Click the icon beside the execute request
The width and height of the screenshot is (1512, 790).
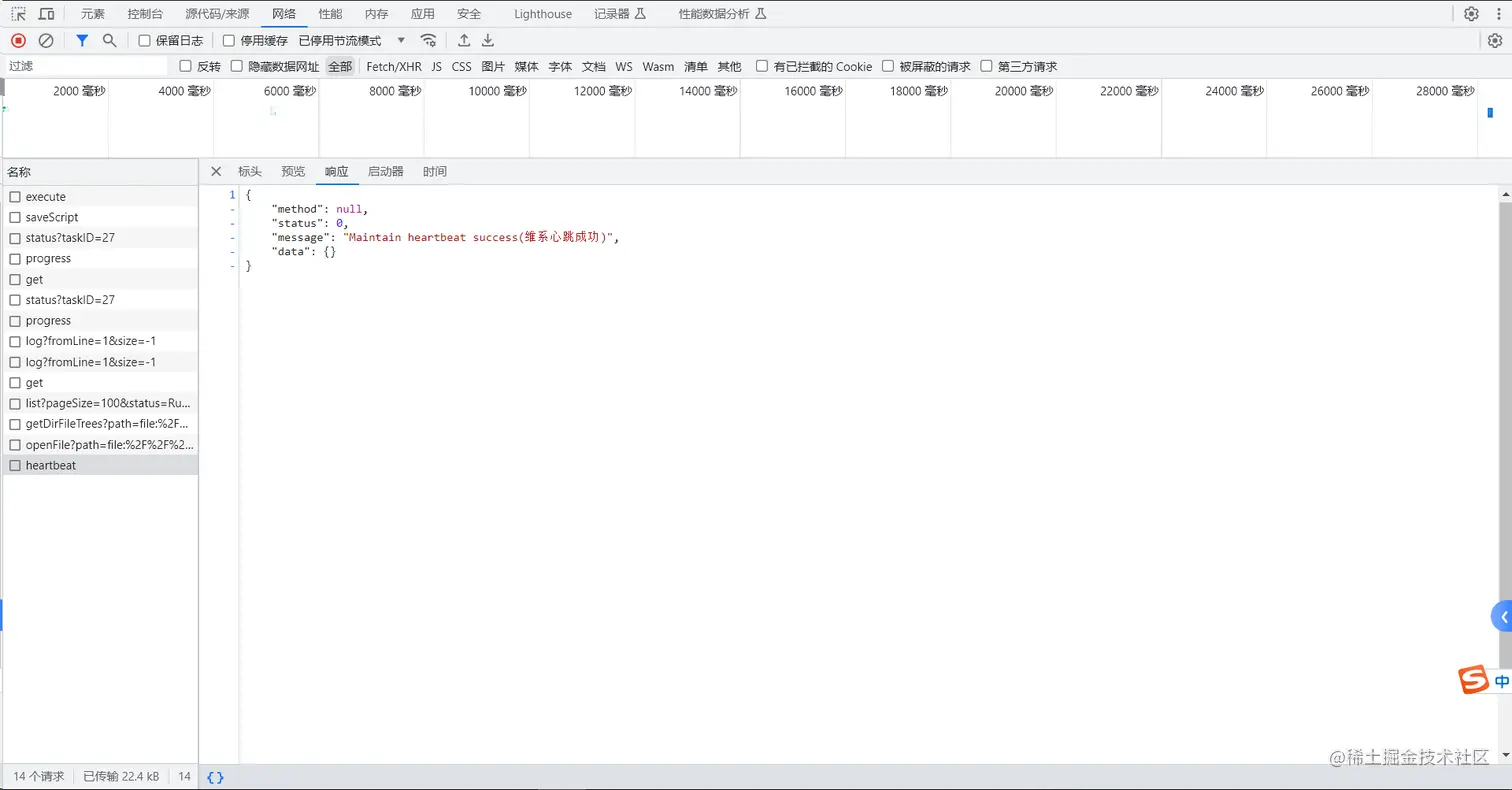pos(15,197)
